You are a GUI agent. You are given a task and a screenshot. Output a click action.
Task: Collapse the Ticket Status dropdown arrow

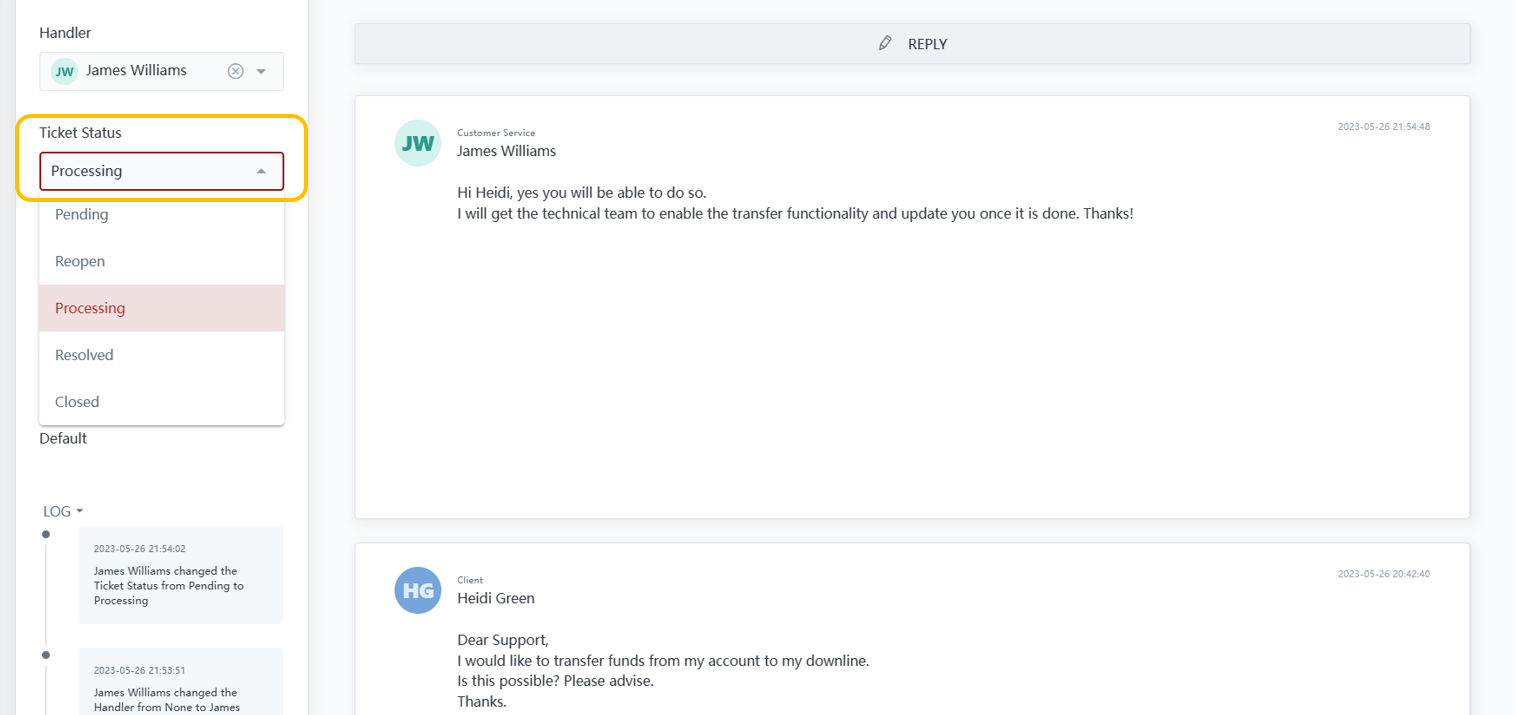tap(261, 171)
